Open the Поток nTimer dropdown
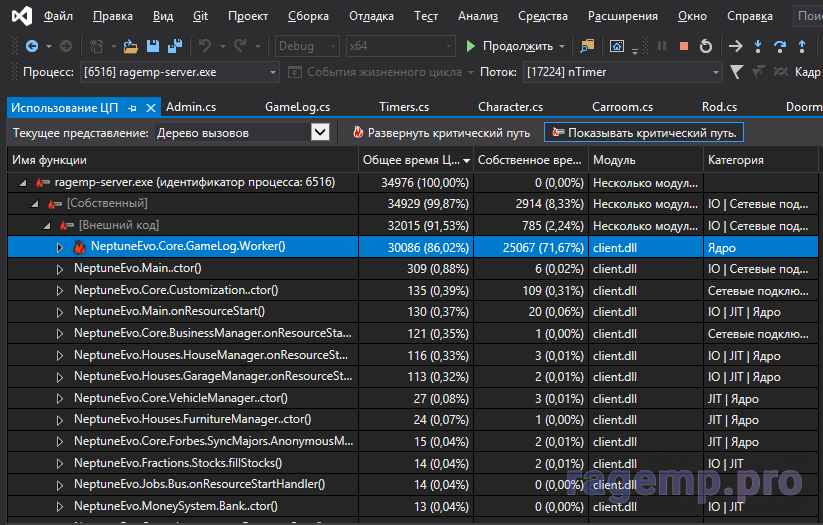Image resolution: width=823 pixels, height=525 pixels. [622, 72]
